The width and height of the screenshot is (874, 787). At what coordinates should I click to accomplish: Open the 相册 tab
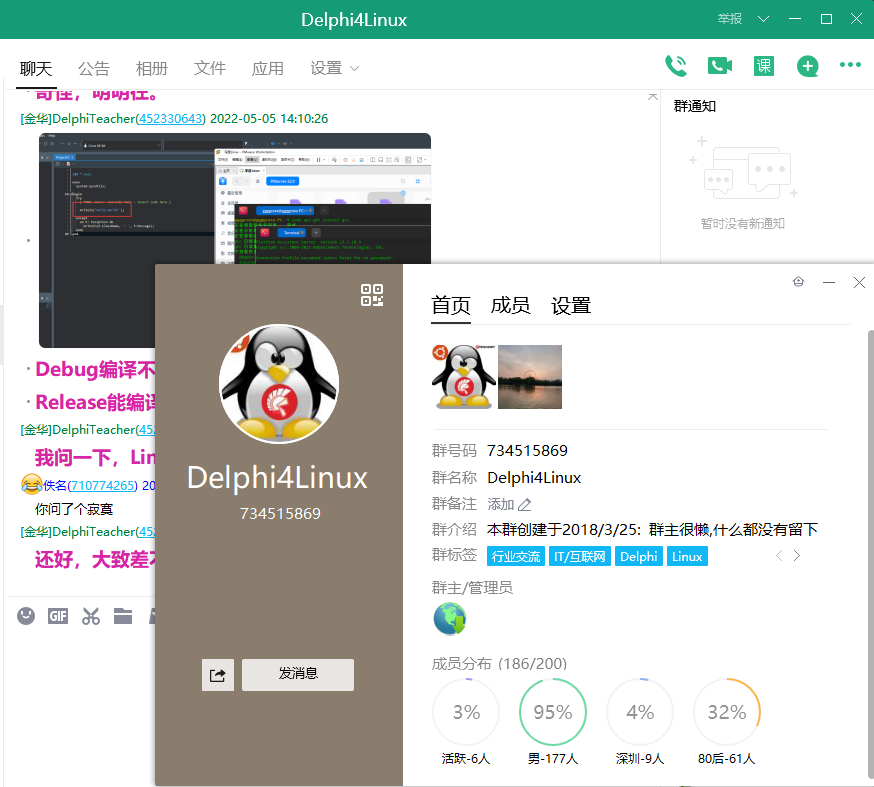[152, 69]
